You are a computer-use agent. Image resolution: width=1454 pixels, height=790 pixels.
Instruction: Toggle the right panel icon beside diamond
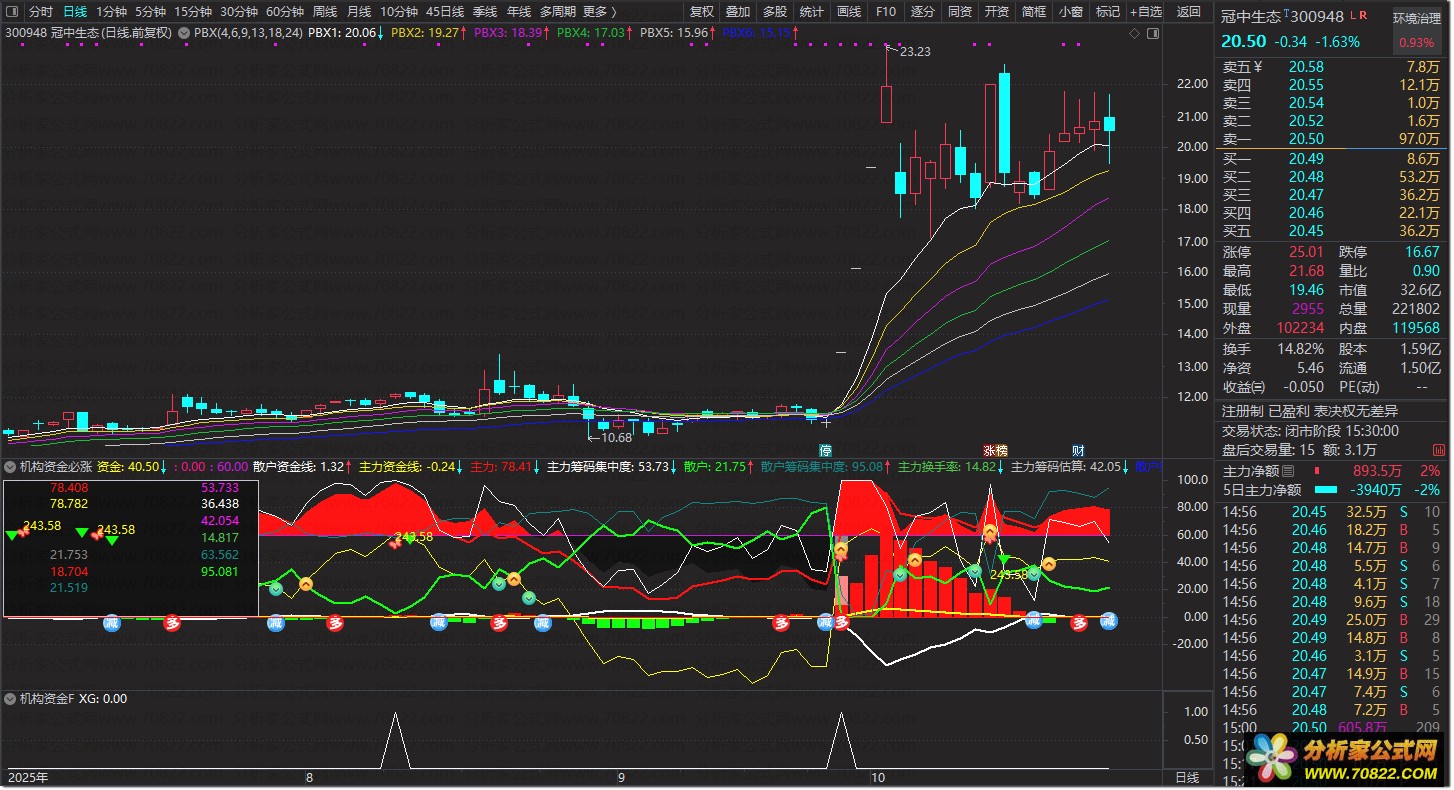(1151, 33)
